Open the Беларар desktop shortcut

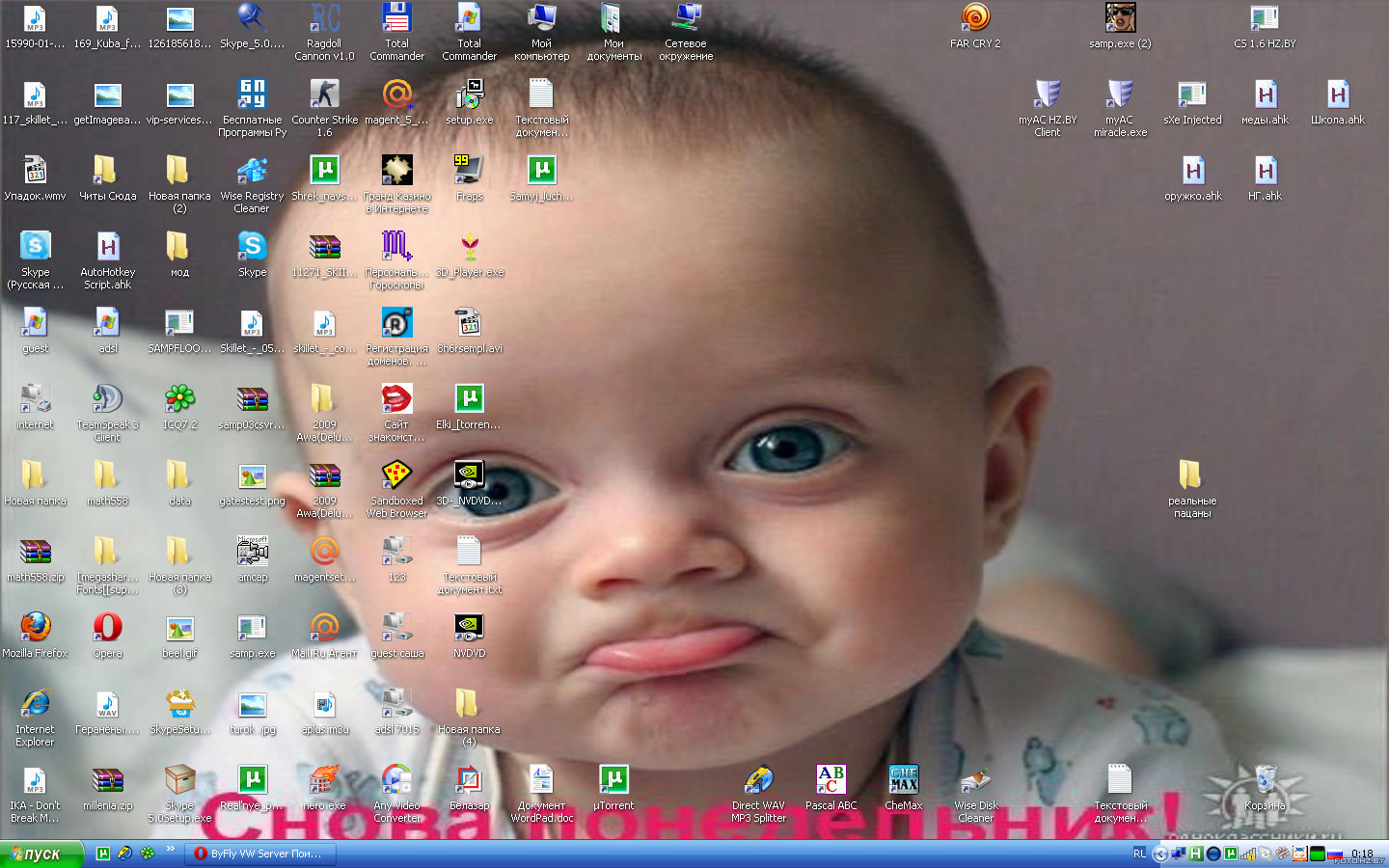pyautogui.click(x=469, y=788)
